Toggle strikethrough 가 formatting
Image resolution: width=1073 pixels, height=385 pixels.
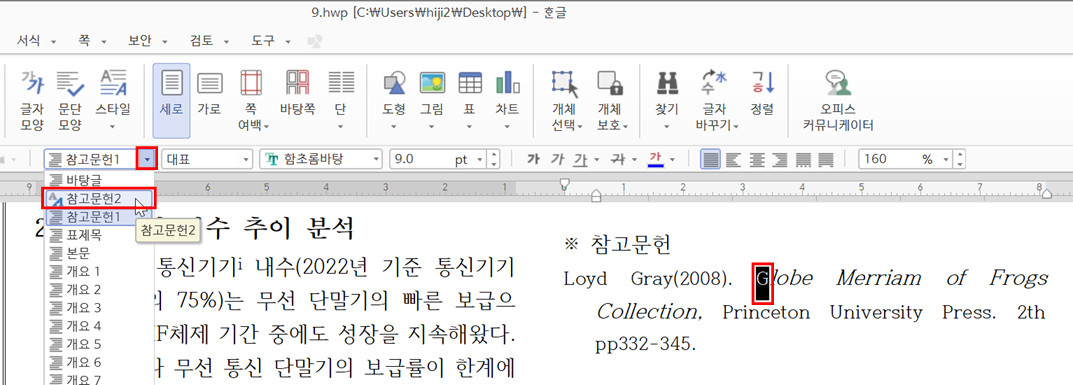click(x=619, y=159)
